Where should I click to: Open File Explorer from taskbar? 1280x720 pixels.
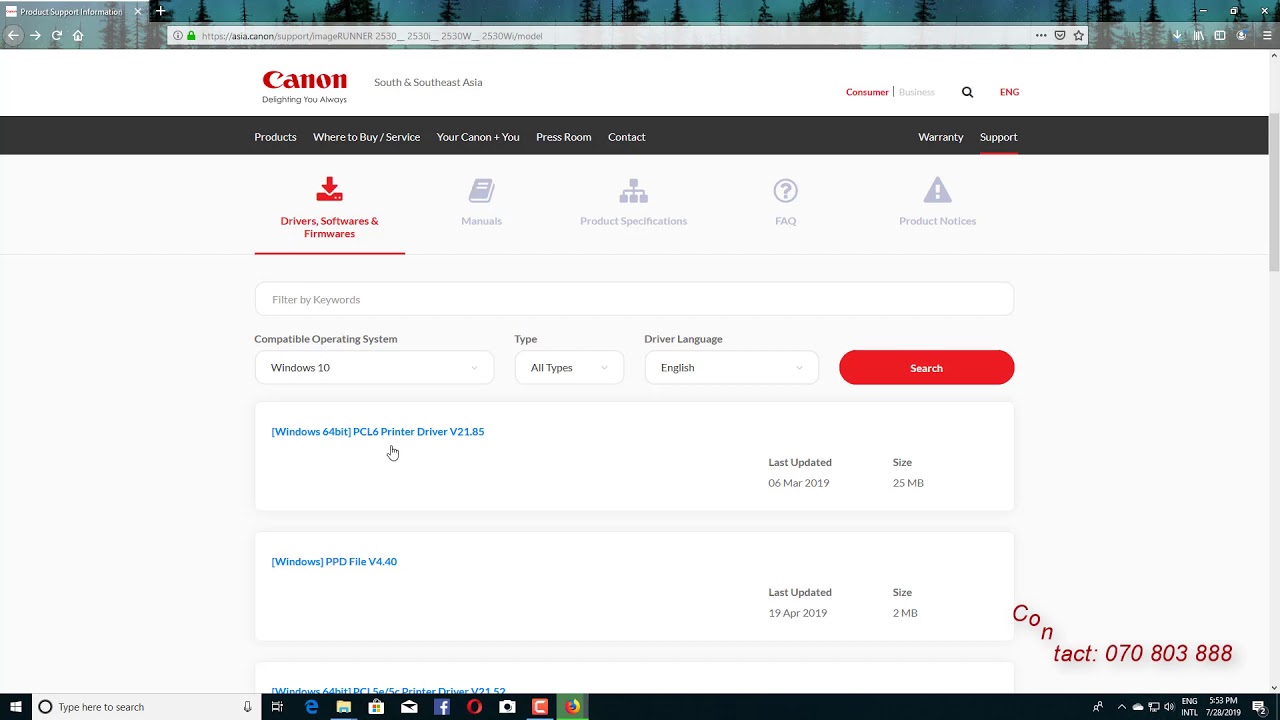pos(343,707)
